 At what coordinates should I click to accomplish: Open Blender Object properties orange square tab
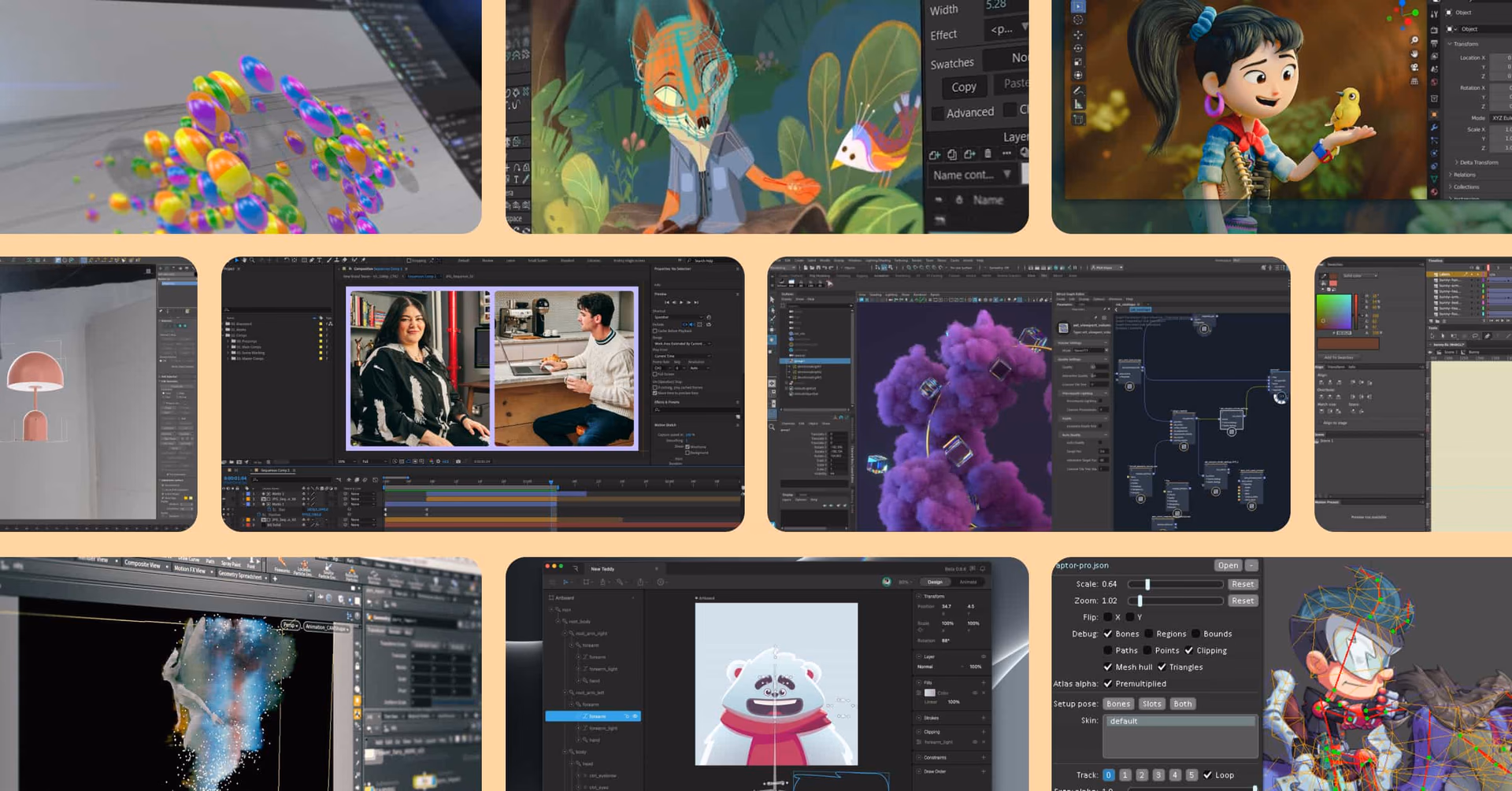point(1434,114)
